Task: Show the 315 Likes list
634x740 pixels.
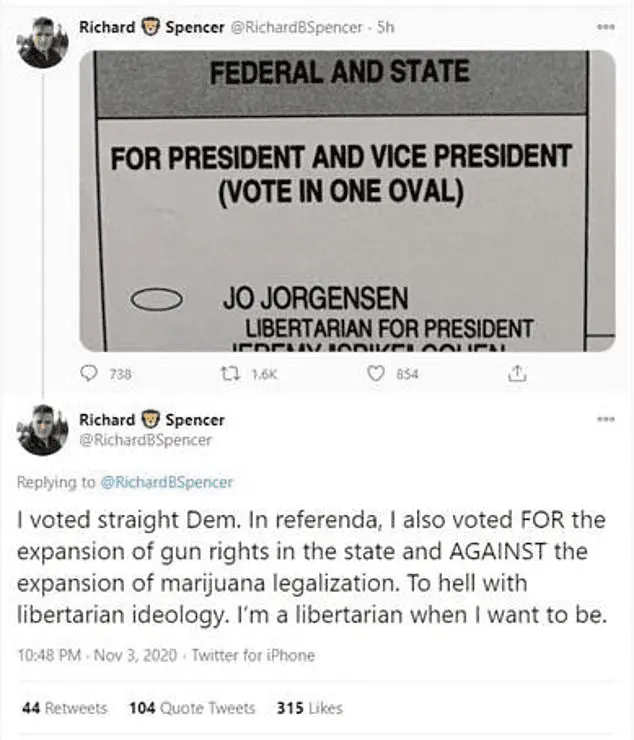Action: [309, 708]
